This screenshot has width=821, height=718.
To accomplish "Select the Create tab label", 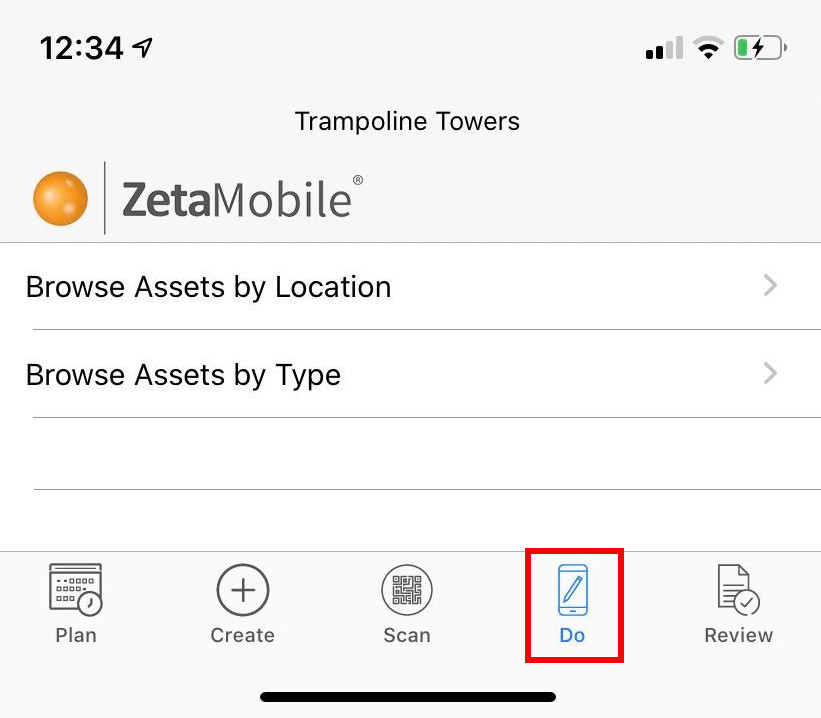I will pos(242,635).
